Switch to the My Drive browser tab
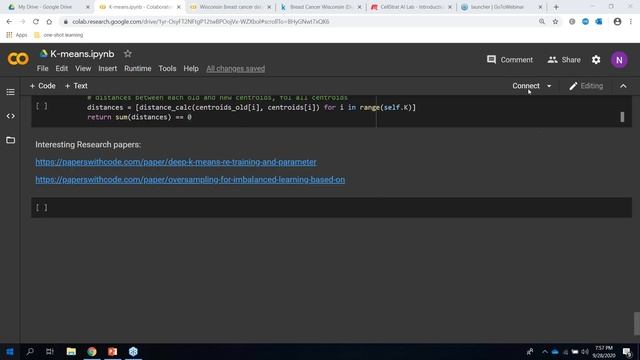This screenshot has width=640, height=360. [x=49, y=7]
